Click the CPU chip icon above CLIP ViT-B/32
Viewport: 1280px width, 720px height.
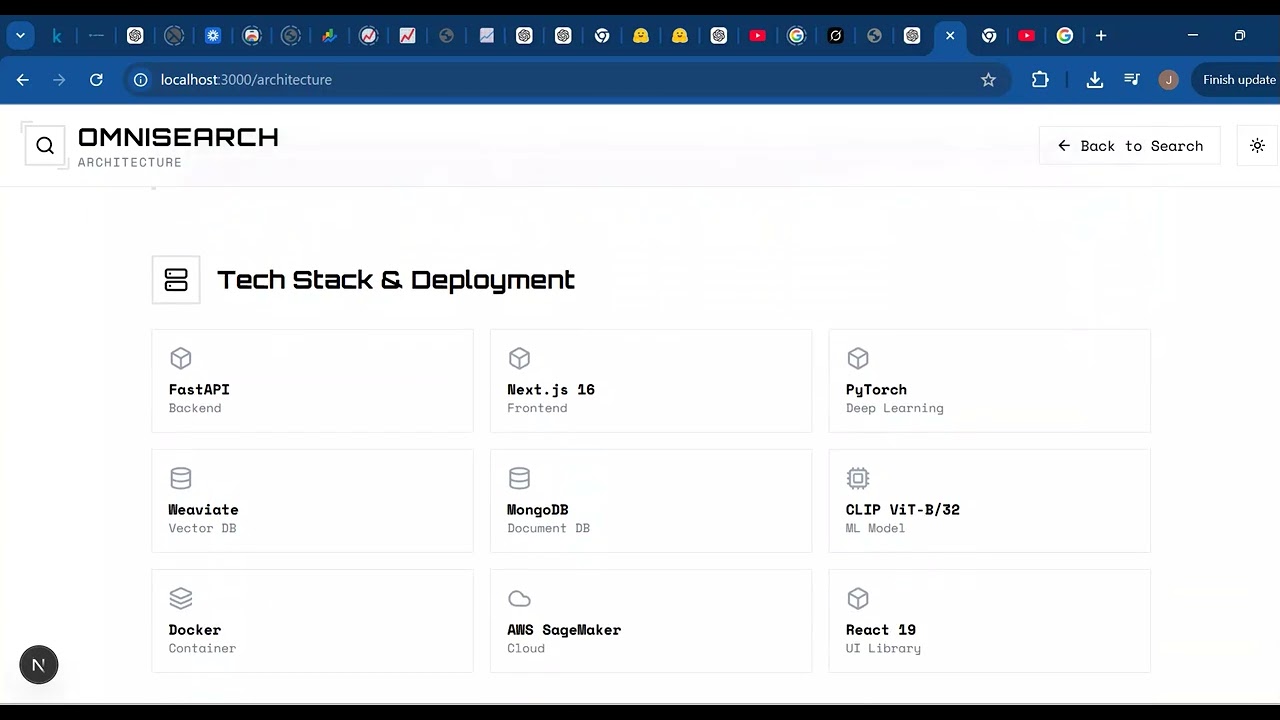pyautogui.click(x=858, y=478)
